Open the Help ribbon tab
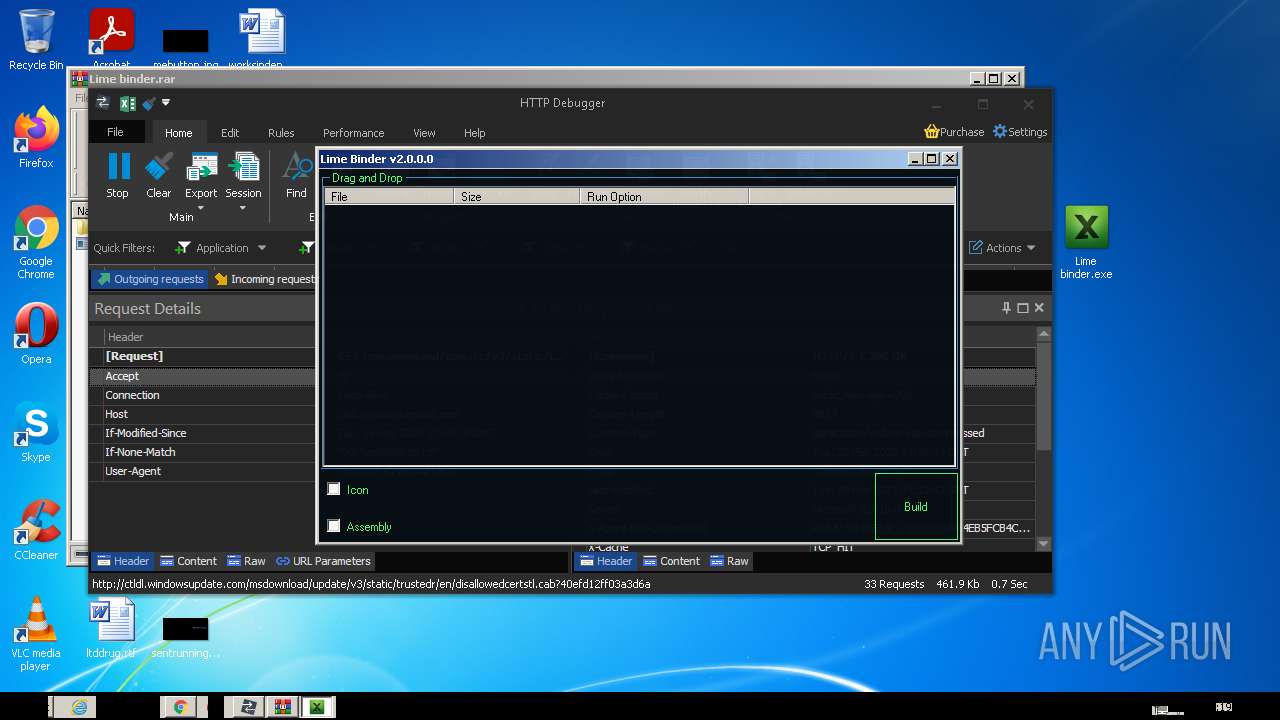The height and width of the screenshot is (720, 1280). (474, 133)
